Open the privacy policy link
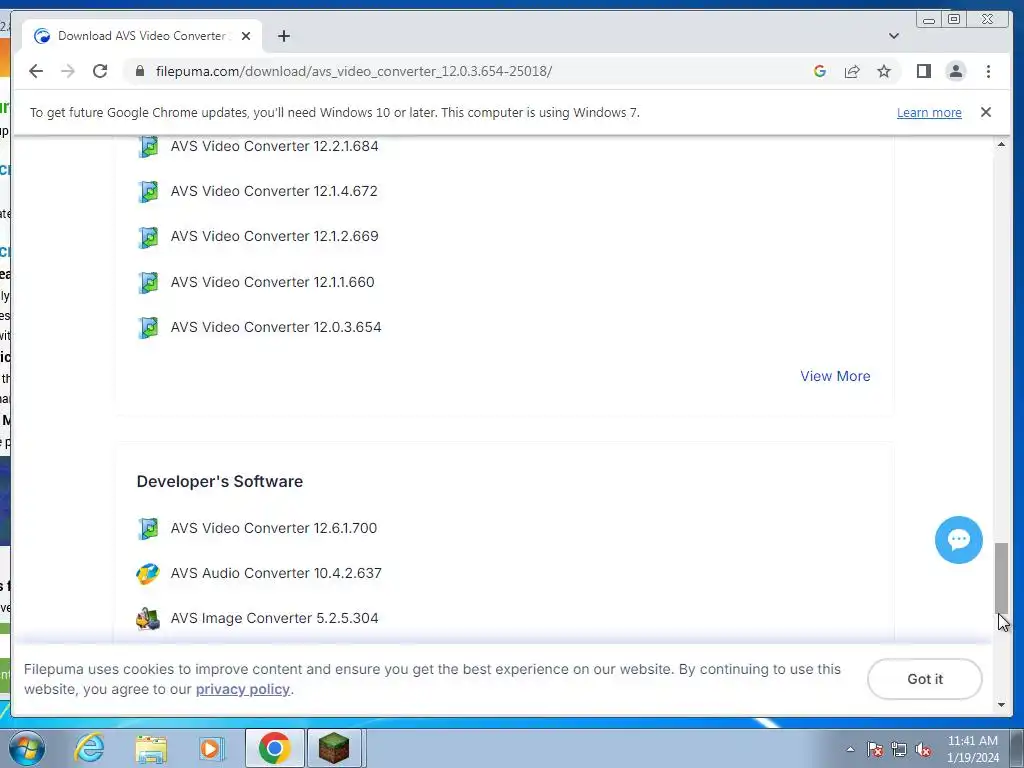 pyautogui.click(x=242, y=690)
